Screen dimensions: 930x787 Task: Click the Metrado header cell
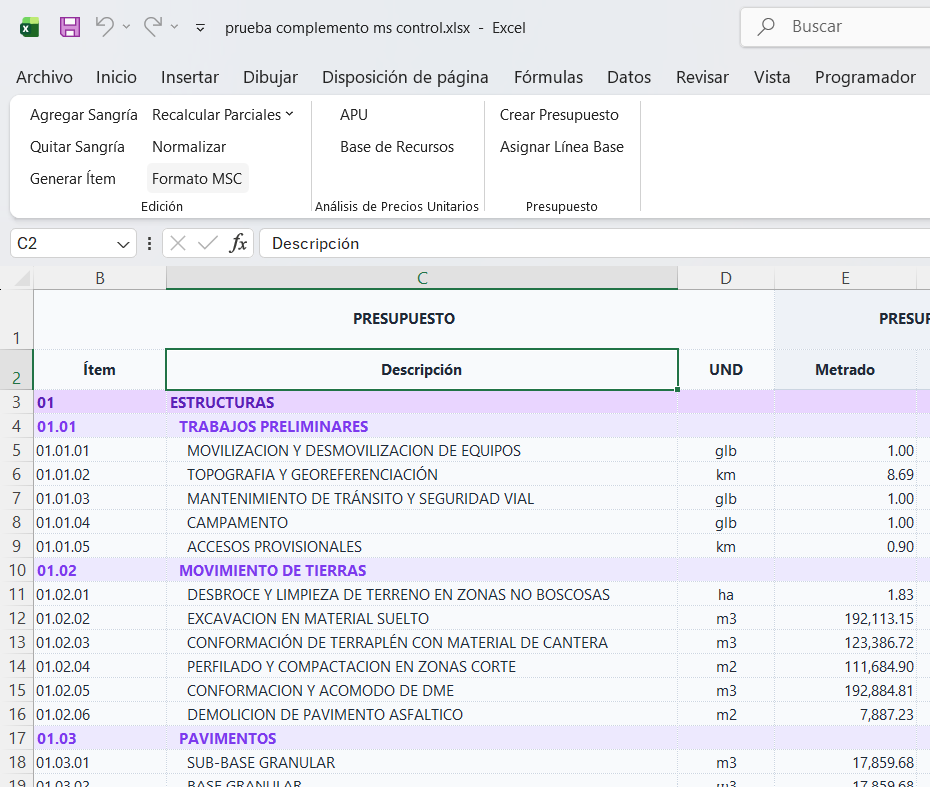coord(845,369)
